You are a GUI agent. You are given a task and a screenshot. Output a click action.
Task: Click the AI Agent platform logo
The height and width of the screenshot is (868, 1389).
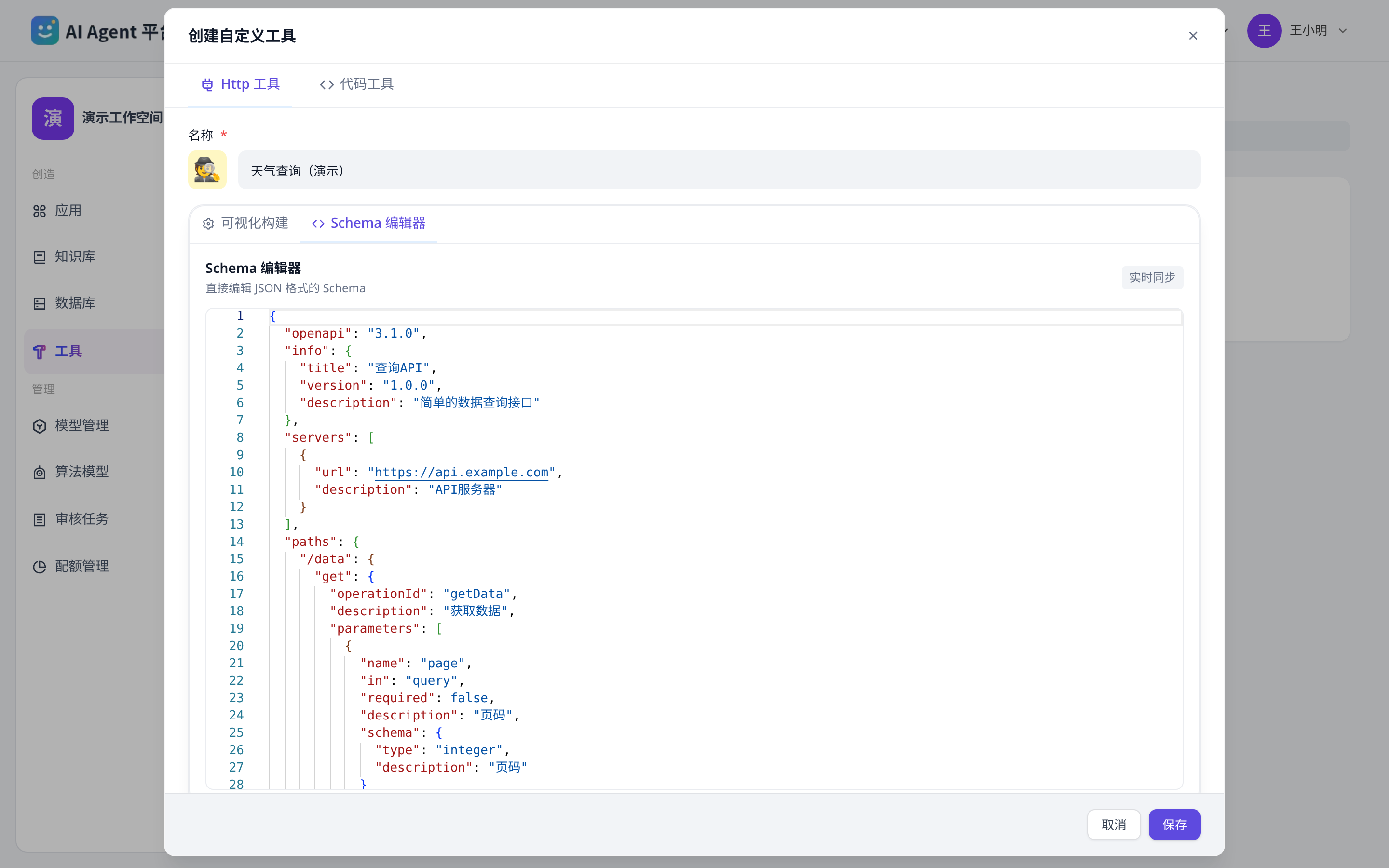point(45,30)
